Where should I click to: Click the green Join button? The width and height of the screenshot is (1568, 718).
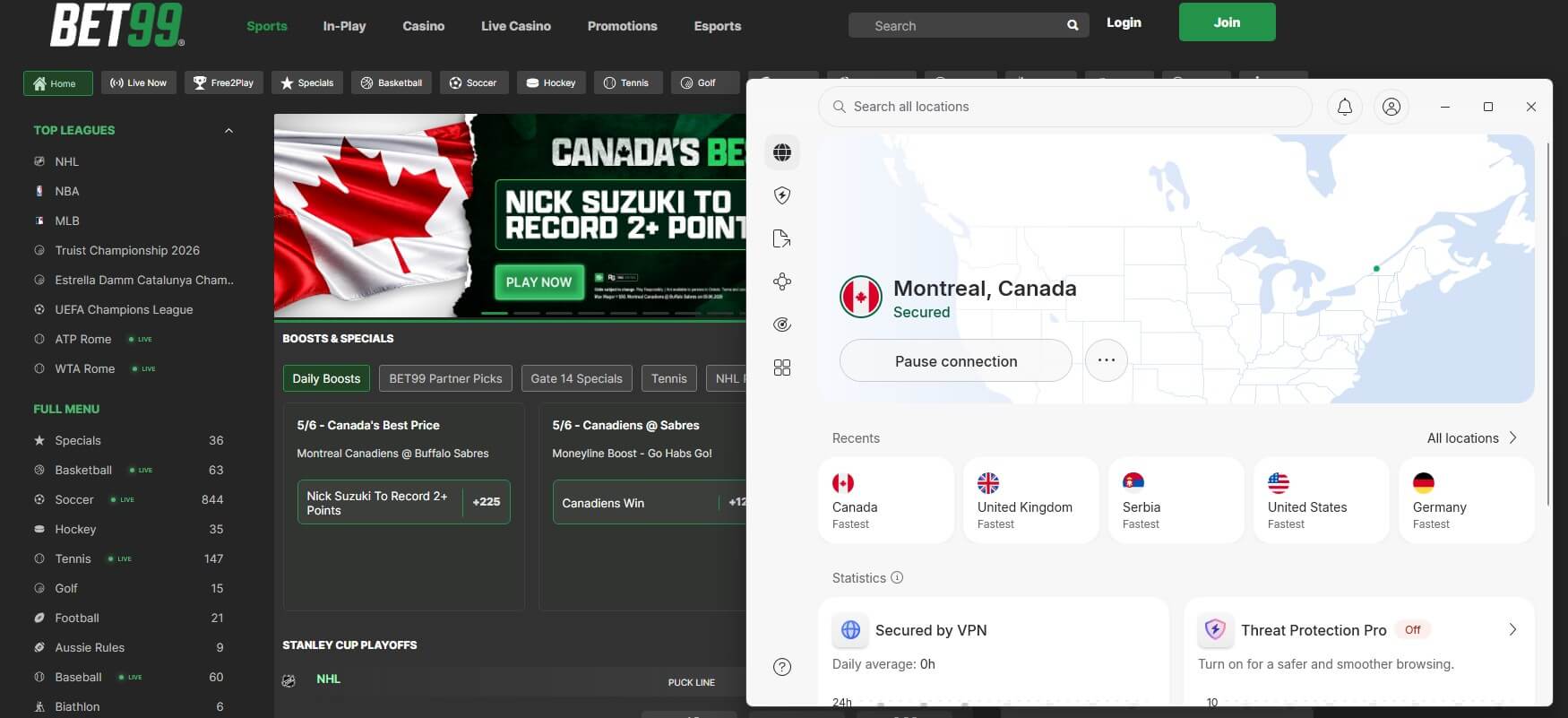coord(1227,22)
